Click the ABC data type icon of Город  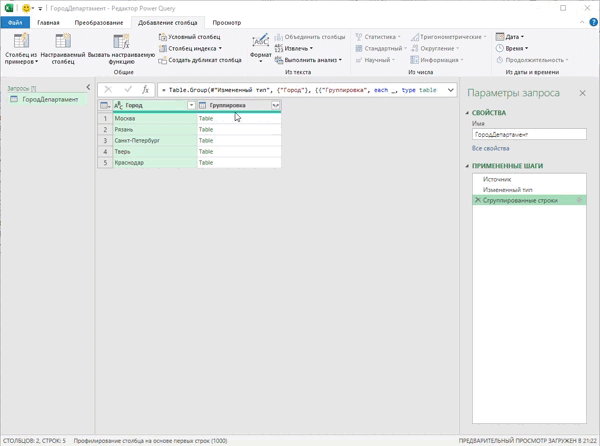pos(118,105)
